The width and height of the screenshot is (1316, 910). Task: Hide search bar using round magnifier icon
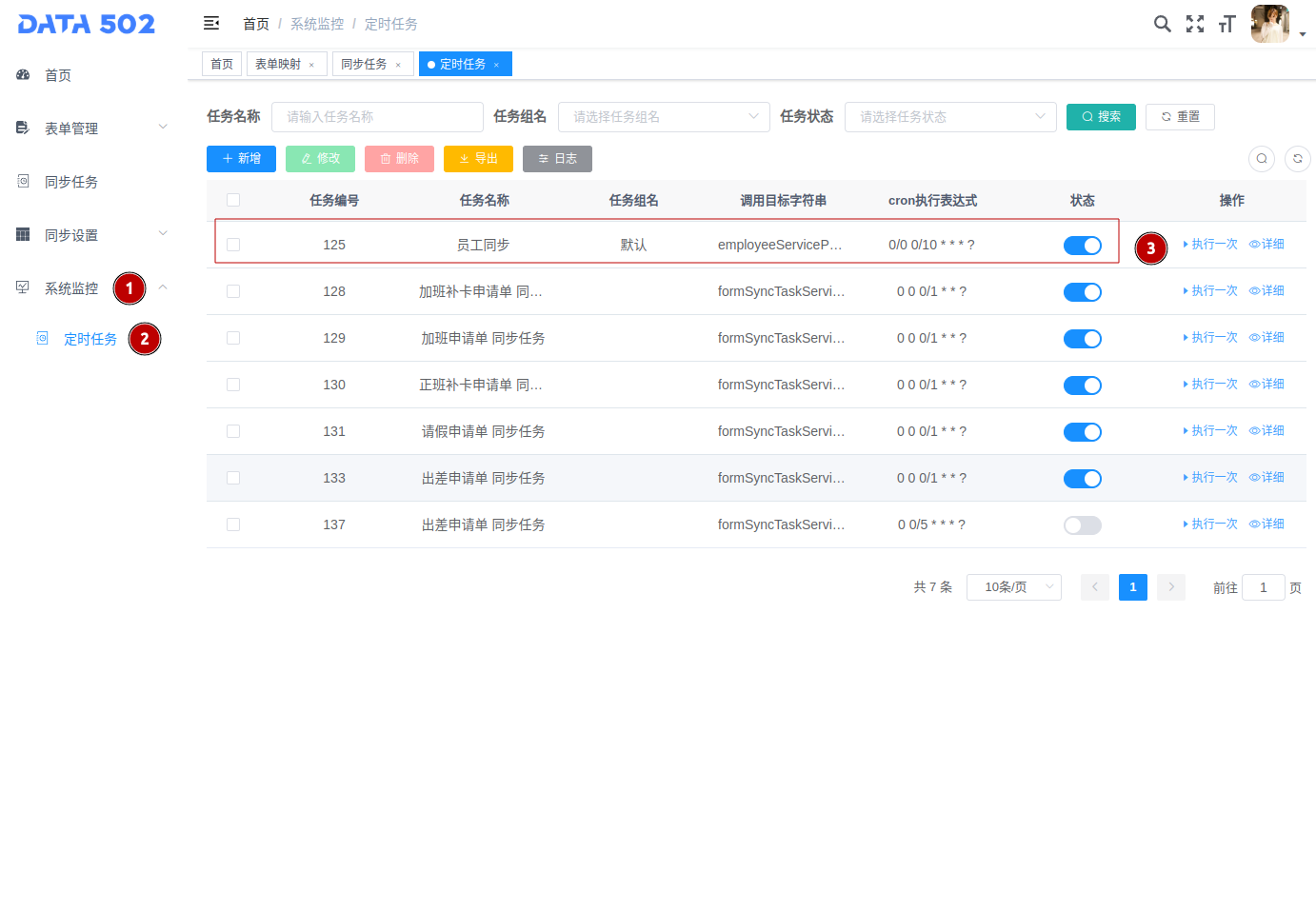click(x=1261, y=159)
